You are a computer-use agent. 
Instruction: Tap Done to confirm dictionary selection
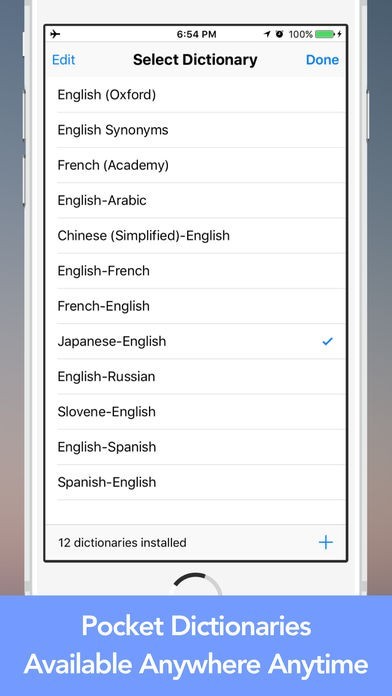322,60
